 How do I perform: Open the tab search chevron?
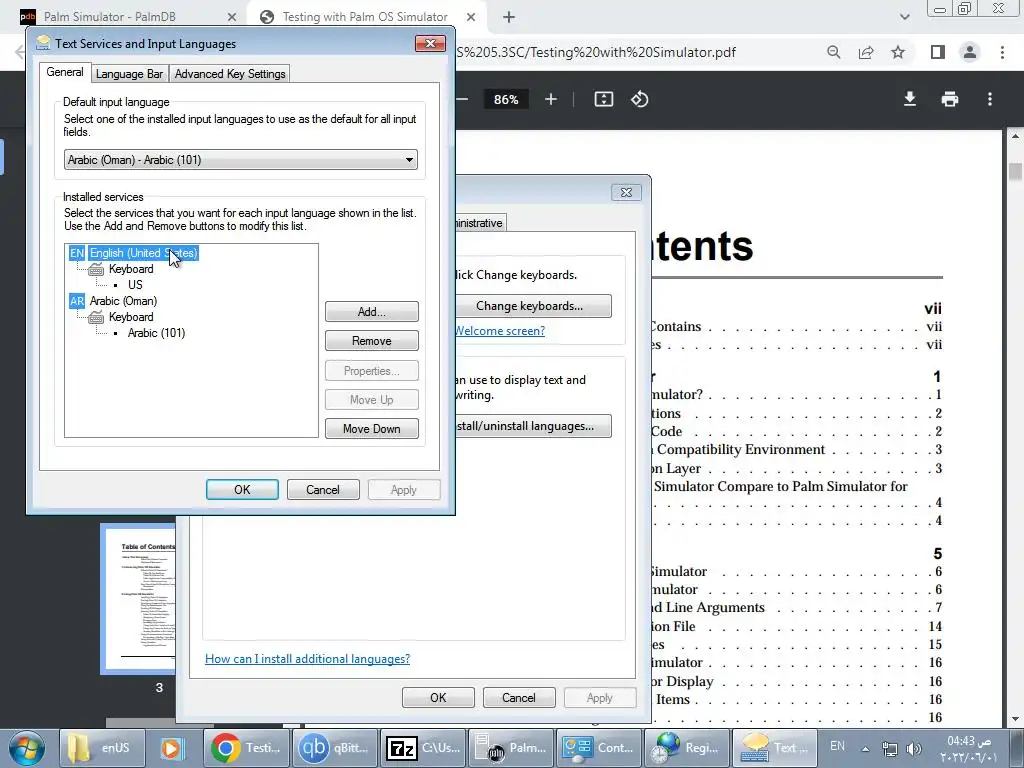(x=904, y=17)
